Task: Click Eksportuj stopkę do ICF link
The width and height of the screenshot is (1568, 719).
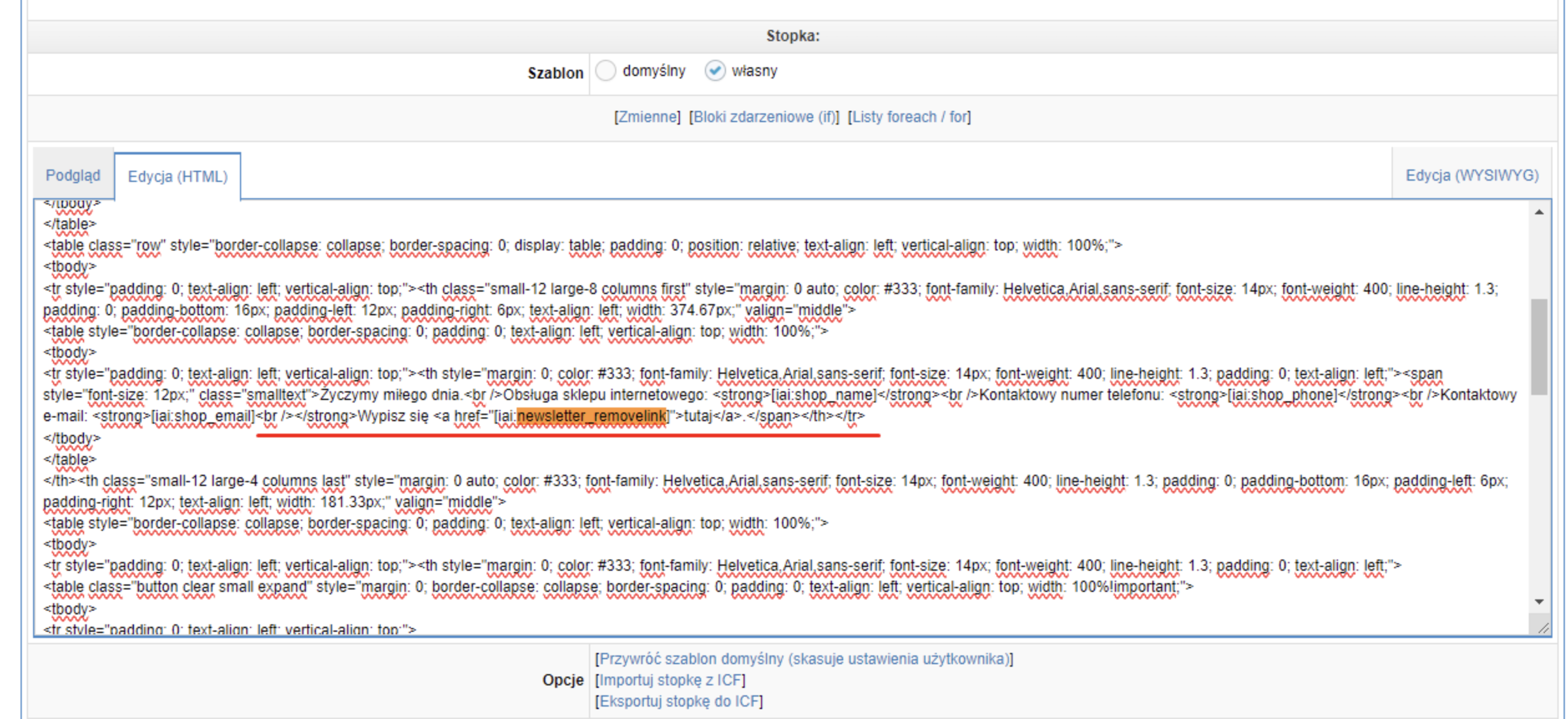Action: pos(679,702)
